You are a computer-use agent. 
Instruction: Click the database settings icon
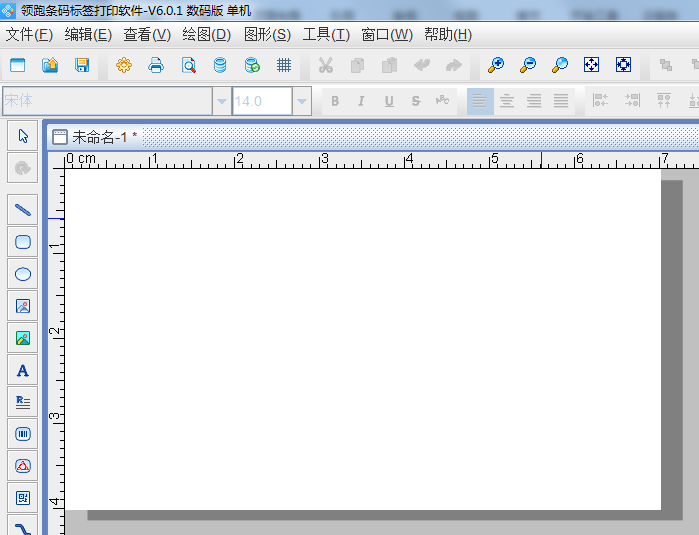click(220, 65)
